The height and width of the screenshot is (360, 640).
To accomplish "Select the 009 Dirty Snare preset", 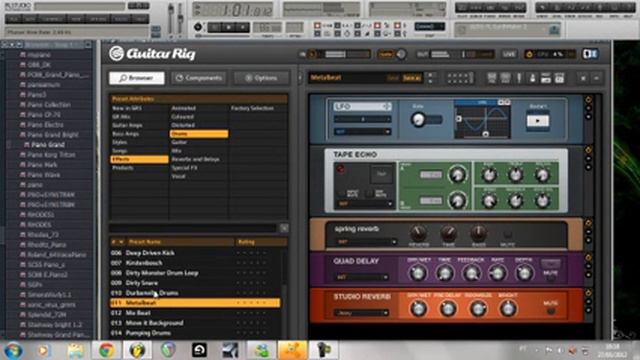I will 195,283.
